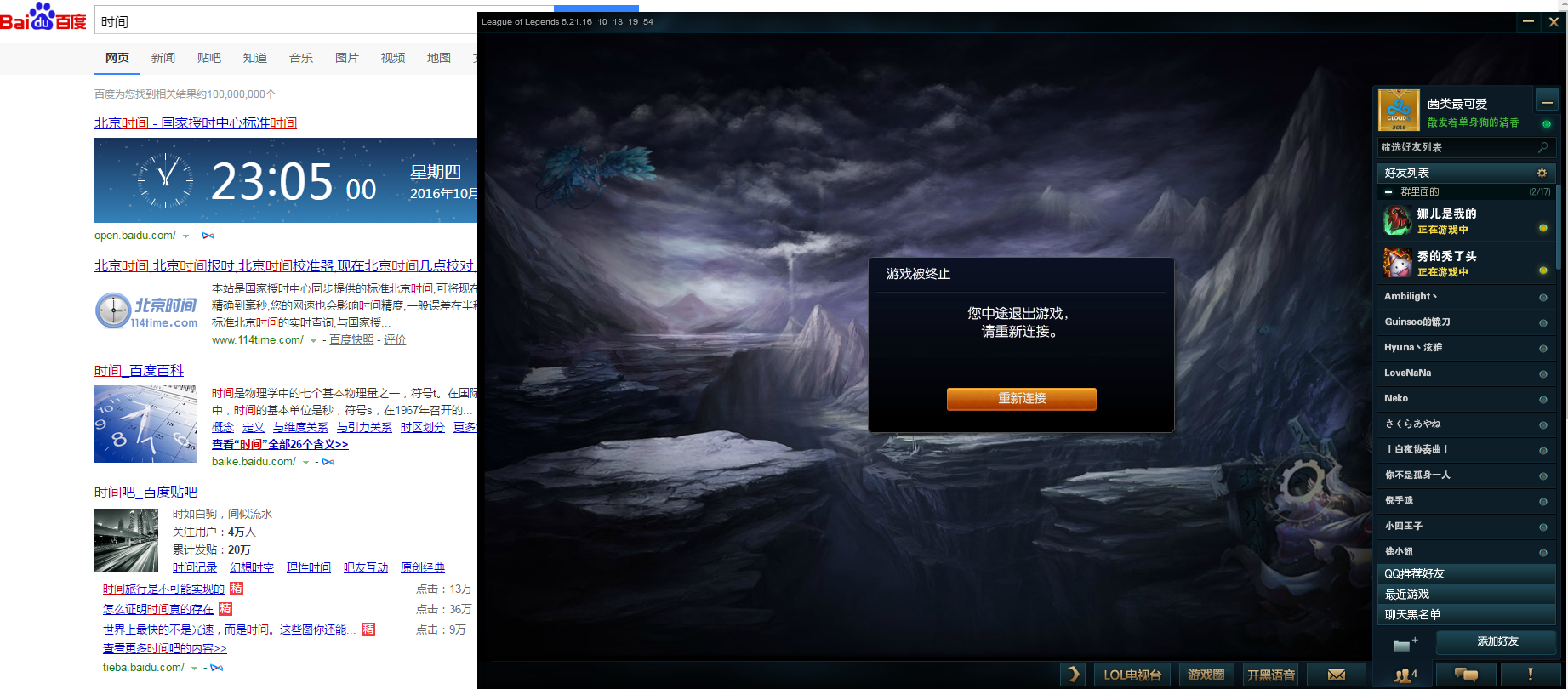Open 怎么证明时间真的存在 post link
Viewport: 1568px width, 689px height.
click(x=158, y=609)
